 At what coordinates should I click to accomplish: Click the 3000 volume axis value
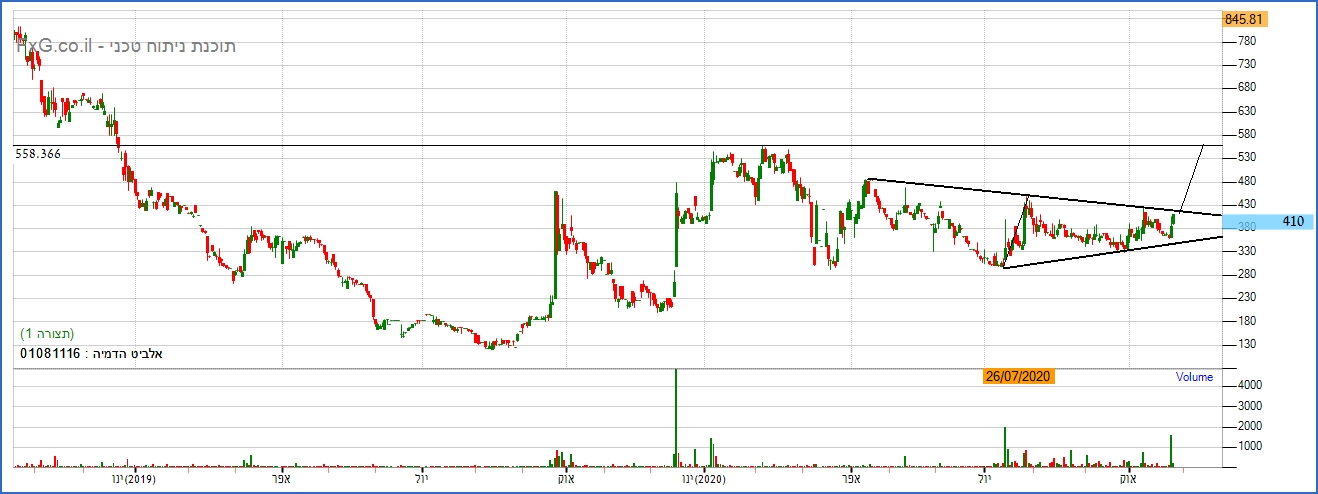(x=1249, y=406)
